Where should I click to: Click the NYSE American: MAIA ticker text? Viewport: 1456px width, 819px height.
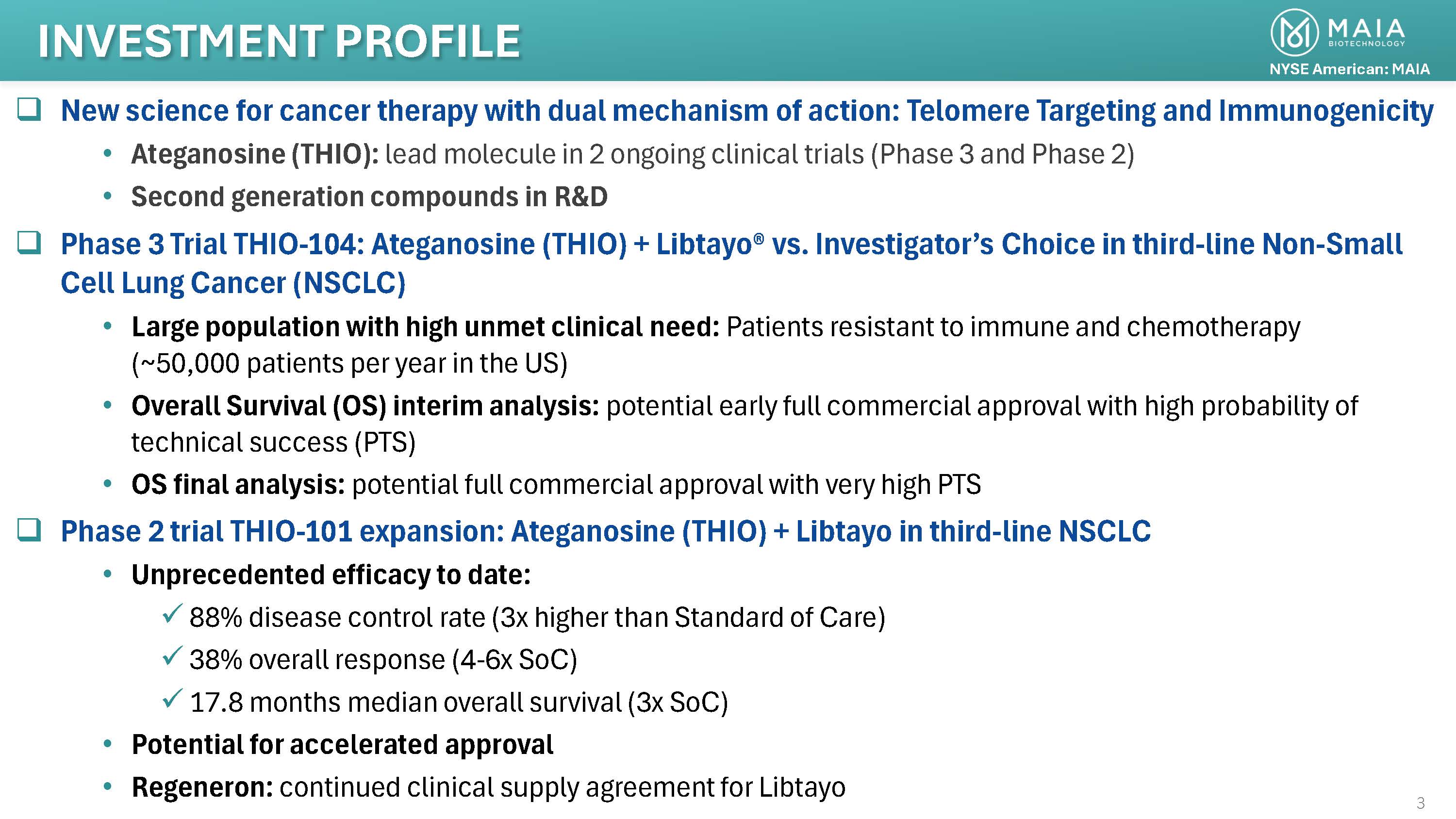pyautogui.click(x=1349, y=69)
